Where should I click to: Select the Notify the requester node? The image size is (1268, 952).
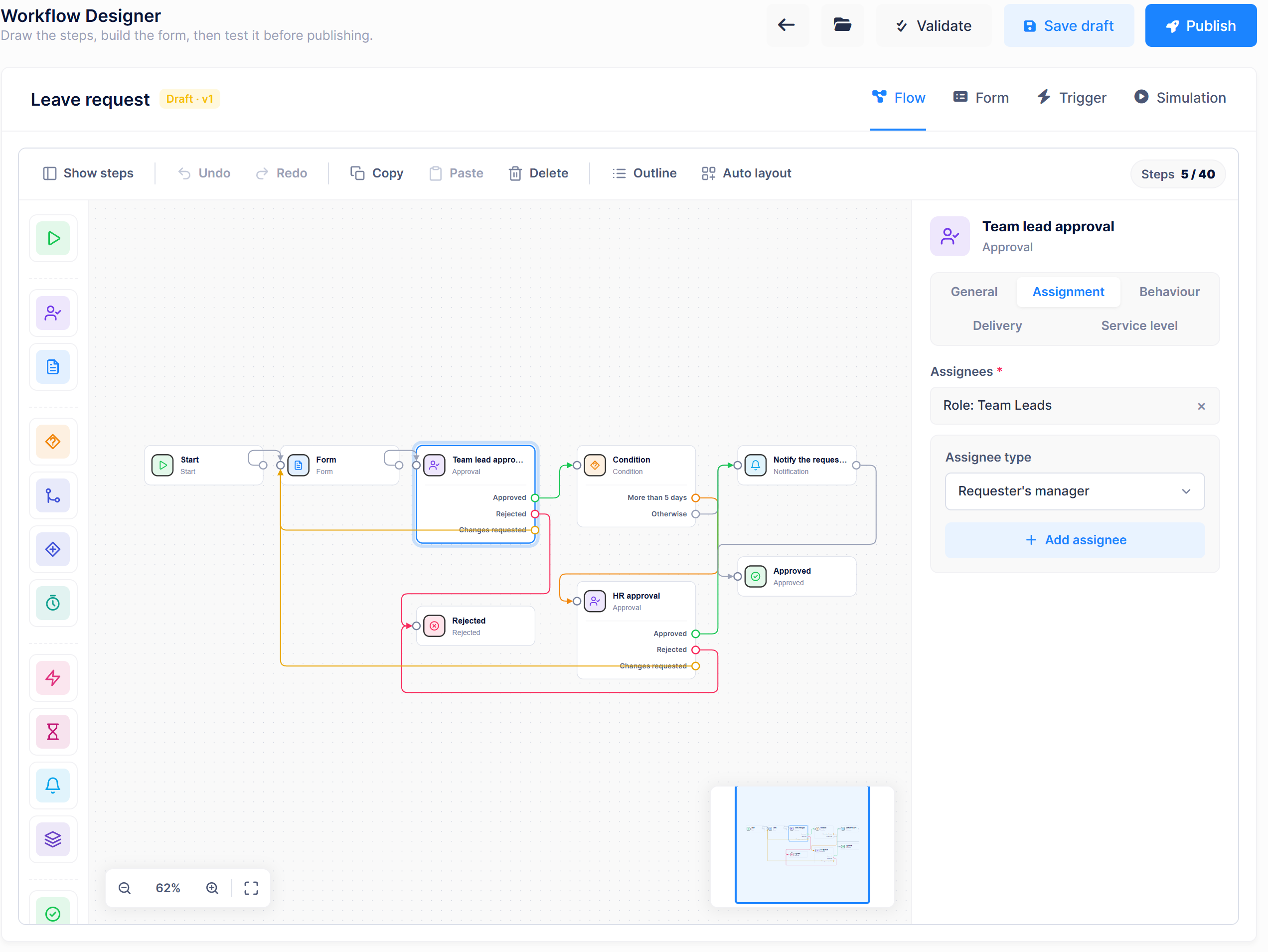(797, 466)
